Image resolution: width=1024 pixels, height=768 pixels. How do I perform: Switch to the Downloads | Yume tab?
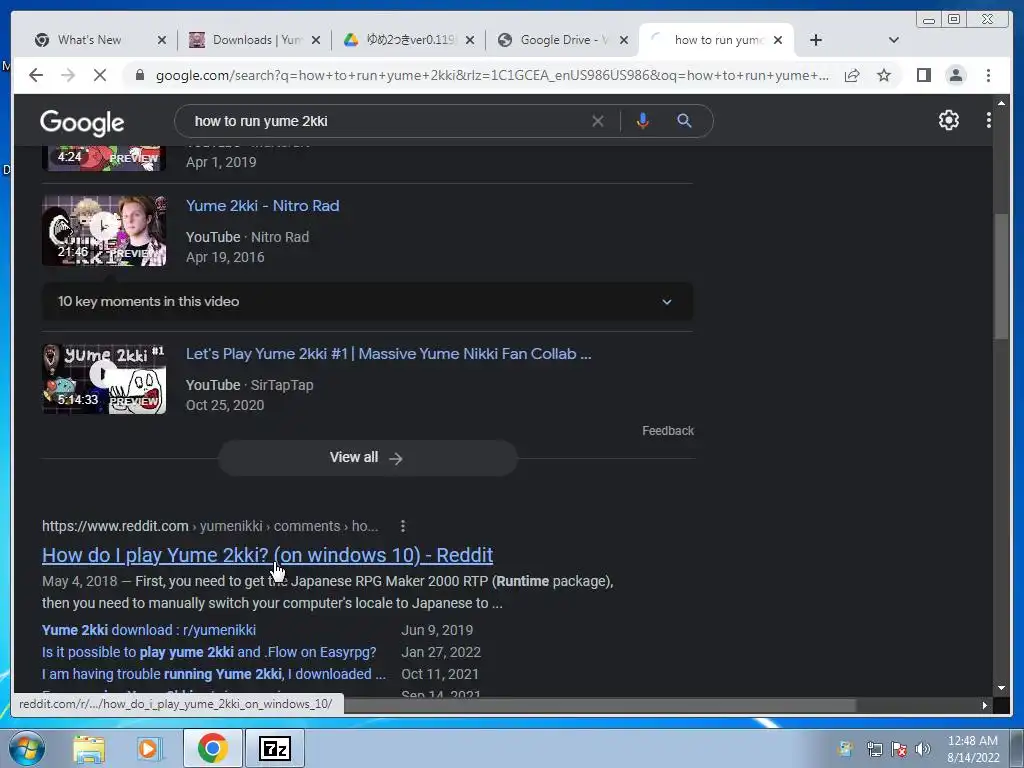click(x=257, y=40)
